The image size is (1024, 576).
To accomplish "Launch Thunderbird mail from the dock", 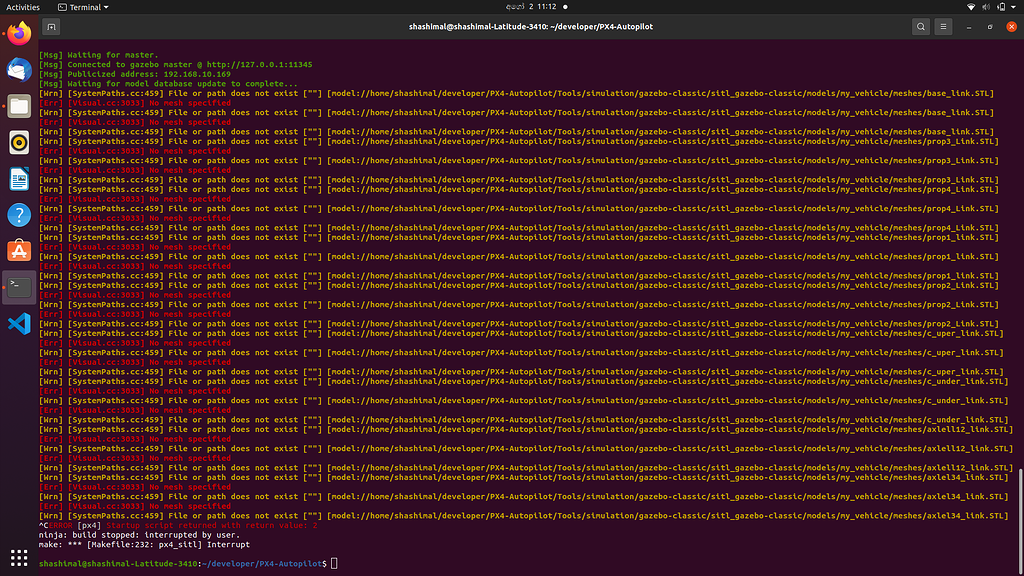I will (19, 70).
